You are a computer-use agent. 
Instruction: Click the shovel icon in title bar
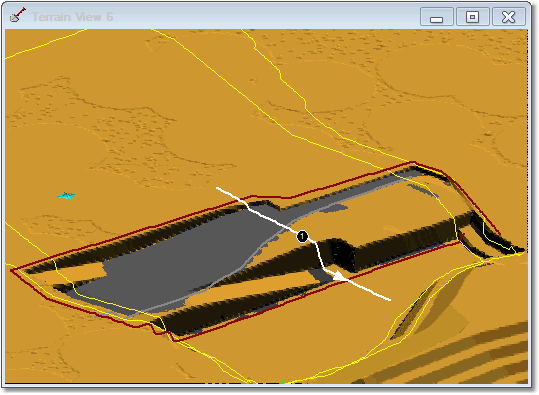(x=18, y=15)
